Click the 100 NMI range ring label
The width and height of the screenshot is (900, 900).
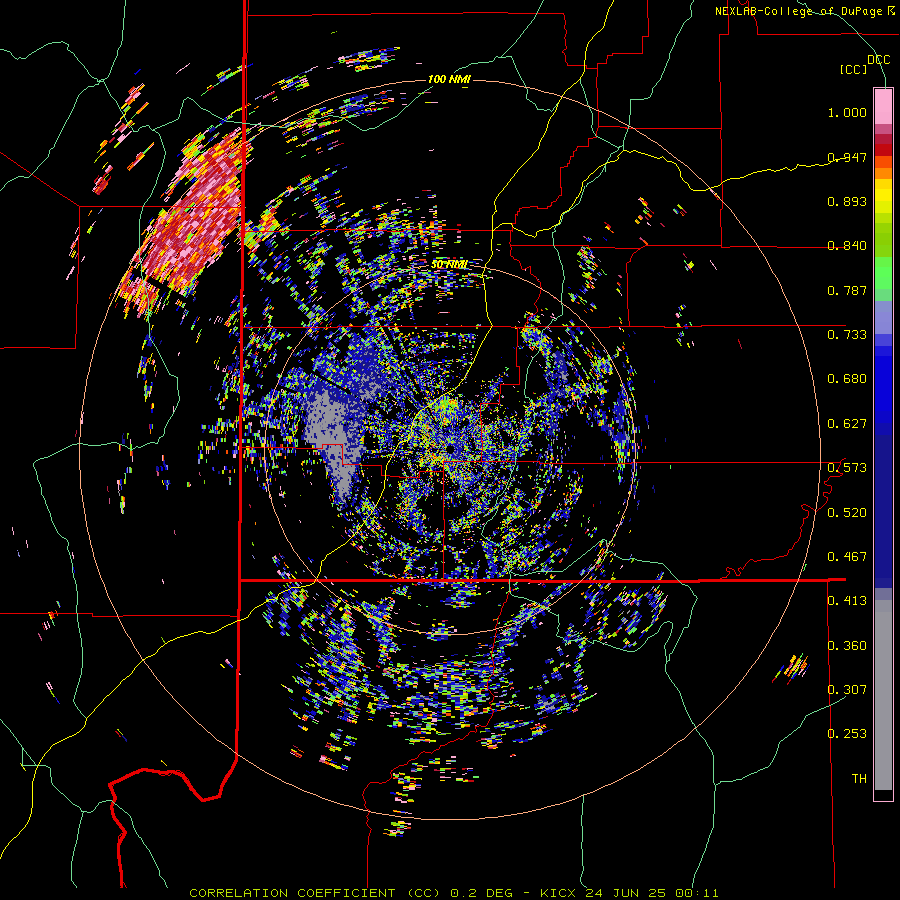[x=449, y=79]
